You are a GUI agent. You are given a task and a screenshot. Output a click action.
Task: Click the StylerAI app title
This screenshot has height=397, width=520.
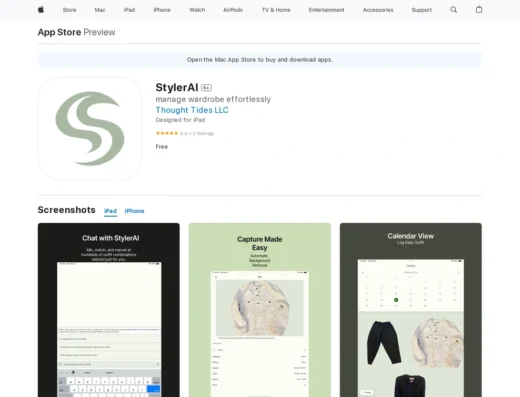[177, 87]
